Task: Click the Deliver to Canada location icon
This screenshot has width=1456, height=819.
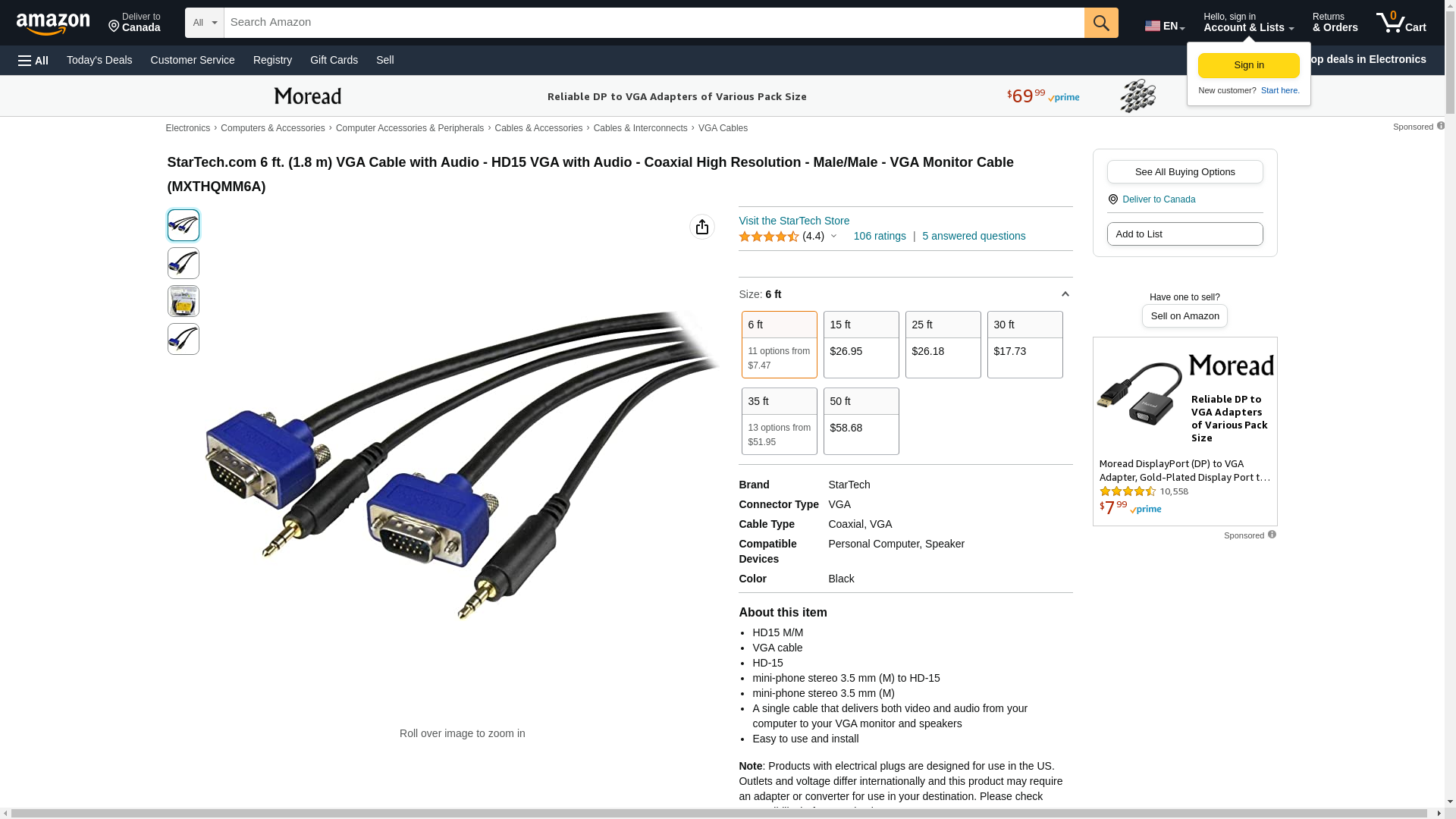Action: point(114,27)
